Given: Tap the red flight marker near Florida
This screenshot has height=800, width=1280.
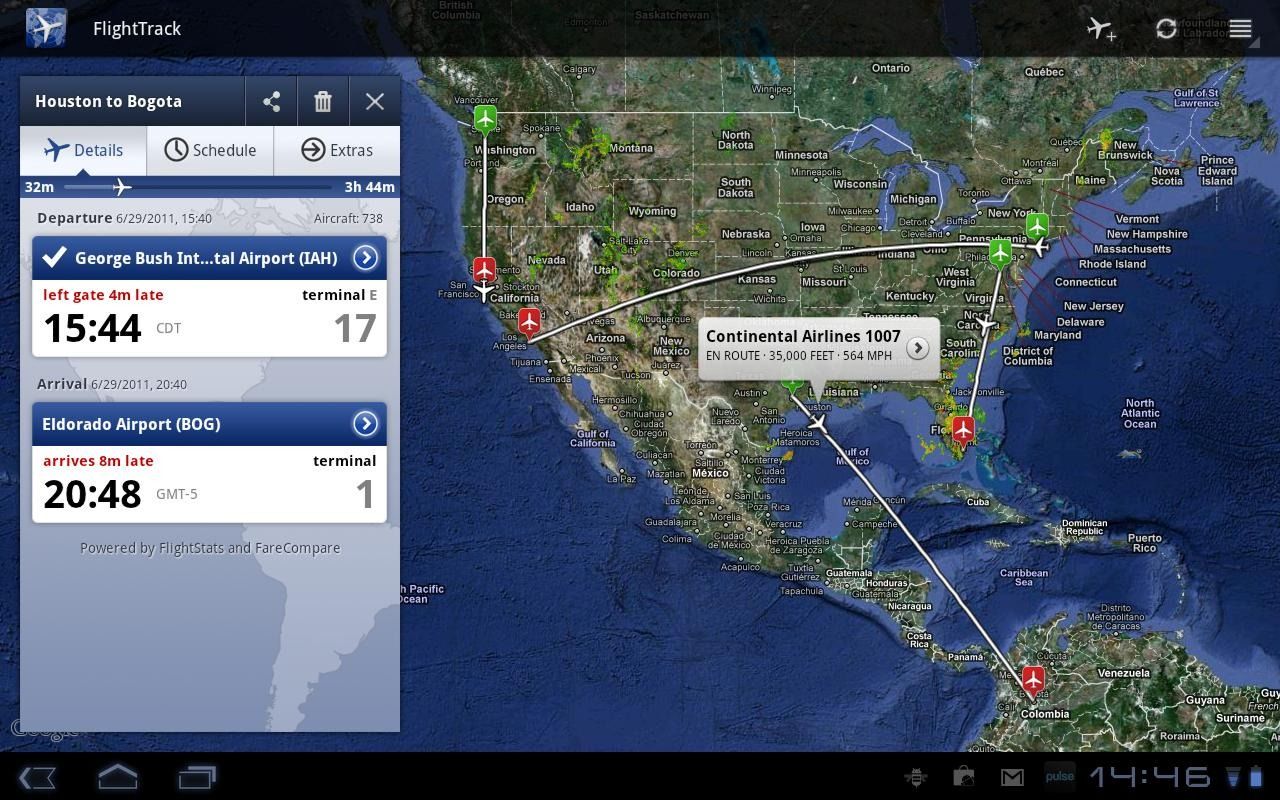Looking at the screenshot, I should tap(963, 430).
